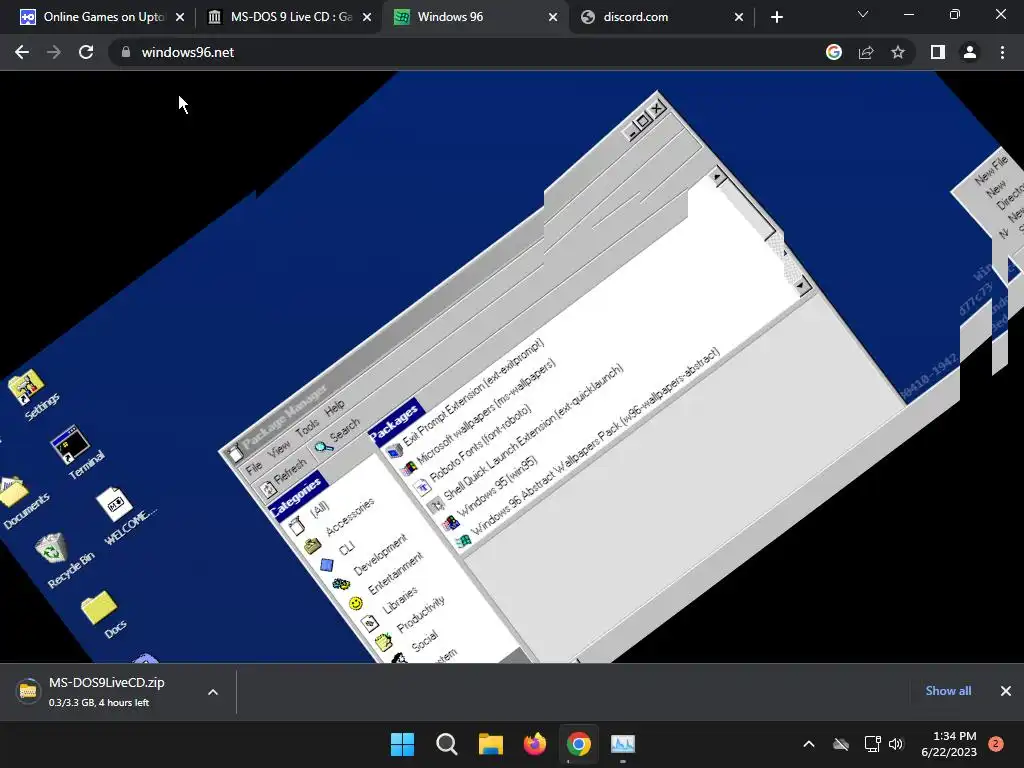Open the Help menu in Package Manager
Viewport: 1024px width, 768px height.
pyautogui.click(x=334, y=408)
